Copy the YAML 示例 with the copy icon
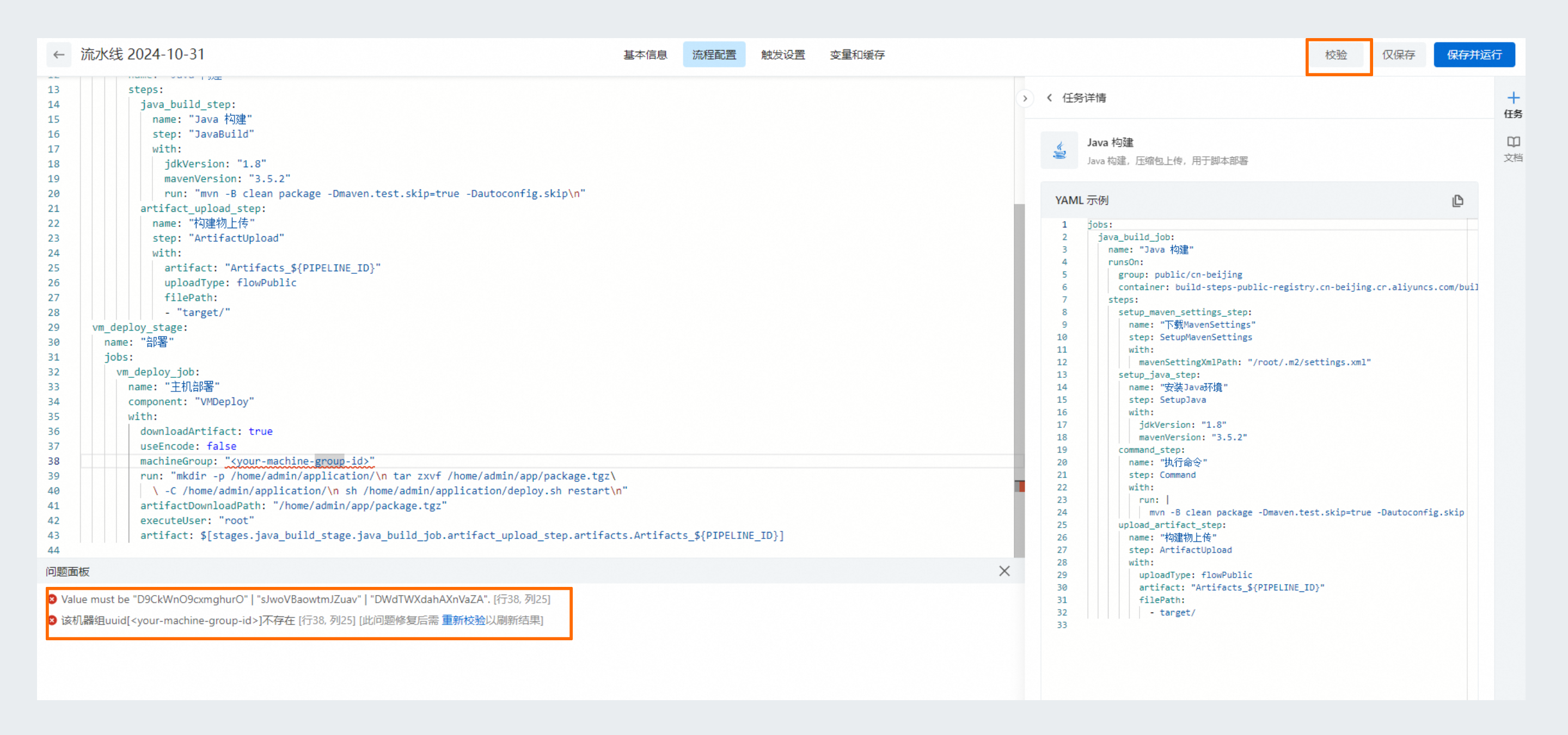1568x735 pixels. [x=1457, y=201]
